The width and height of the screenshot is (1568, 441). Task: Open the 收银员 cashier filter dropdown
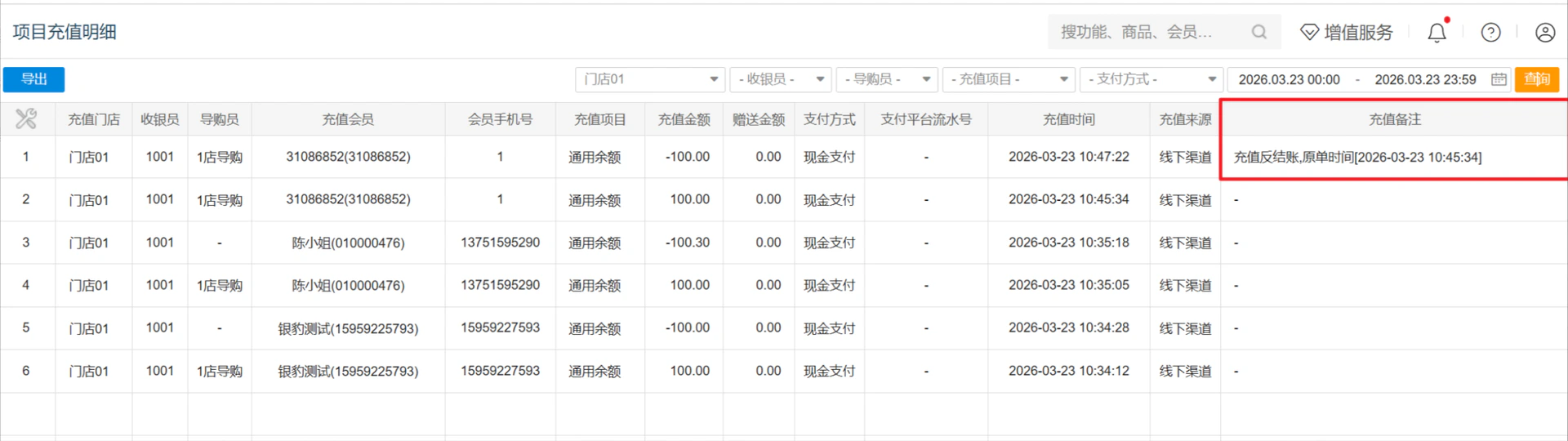point(781,79)
